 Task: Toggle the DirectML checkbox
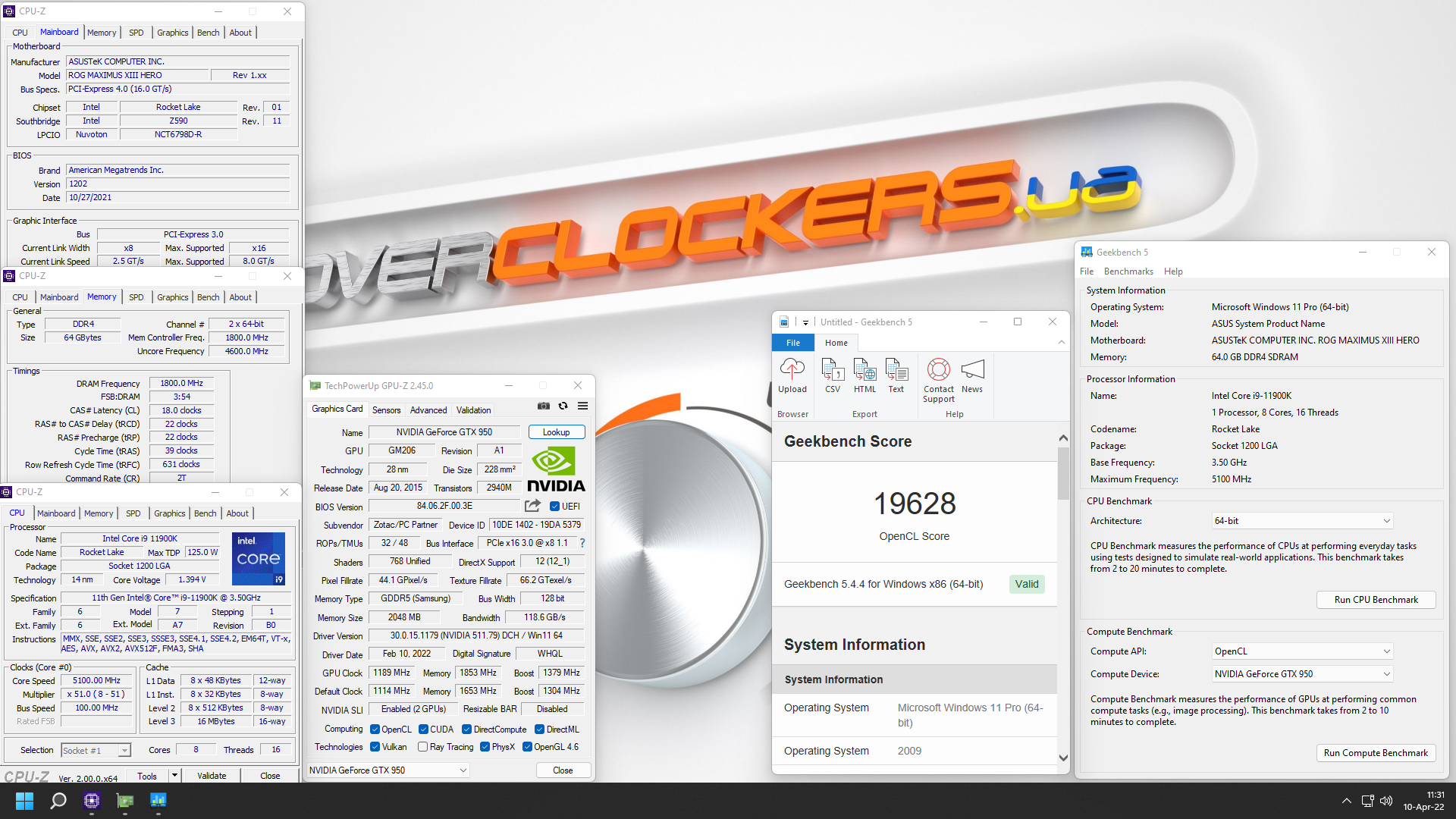point(539,730)
